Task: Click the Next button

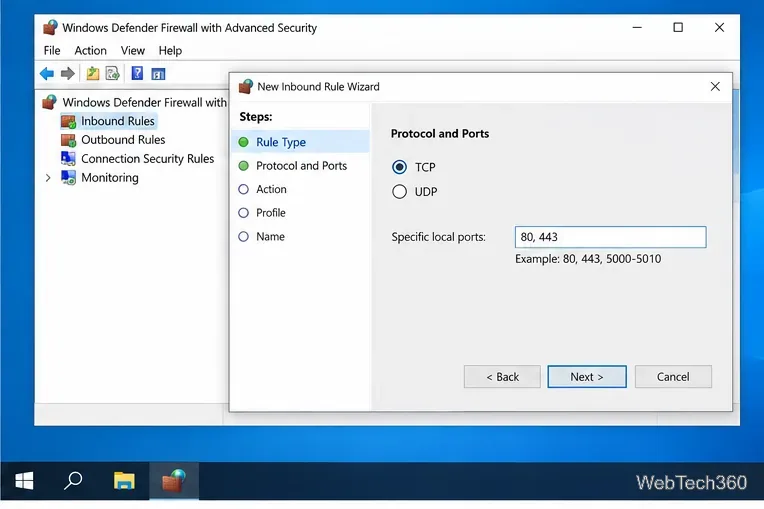Action: point(587,377)
